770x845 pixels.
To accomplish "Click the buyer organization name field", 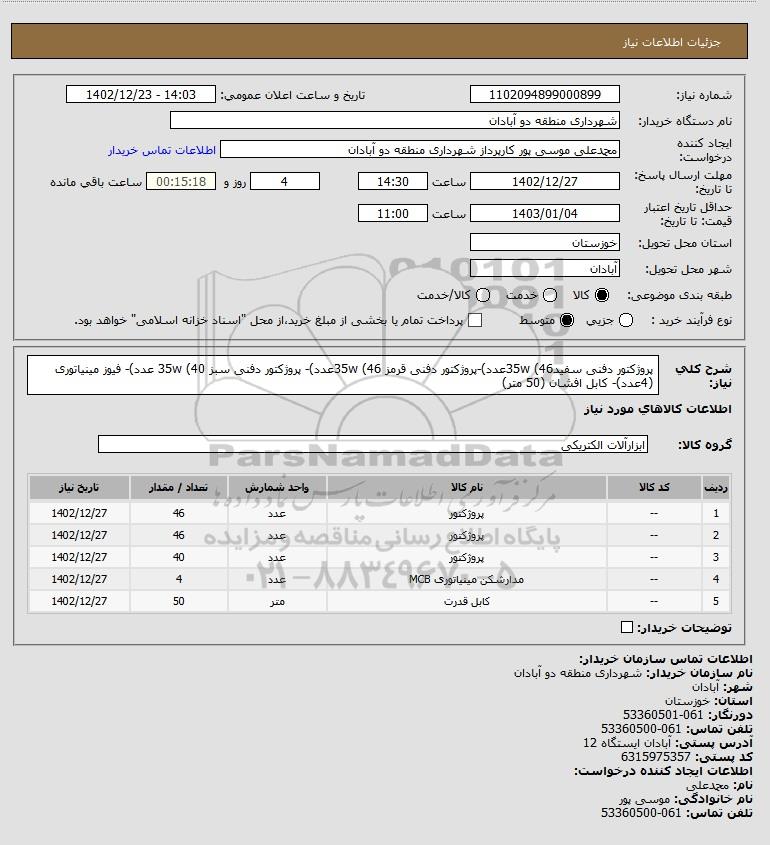I will (394, 120).
